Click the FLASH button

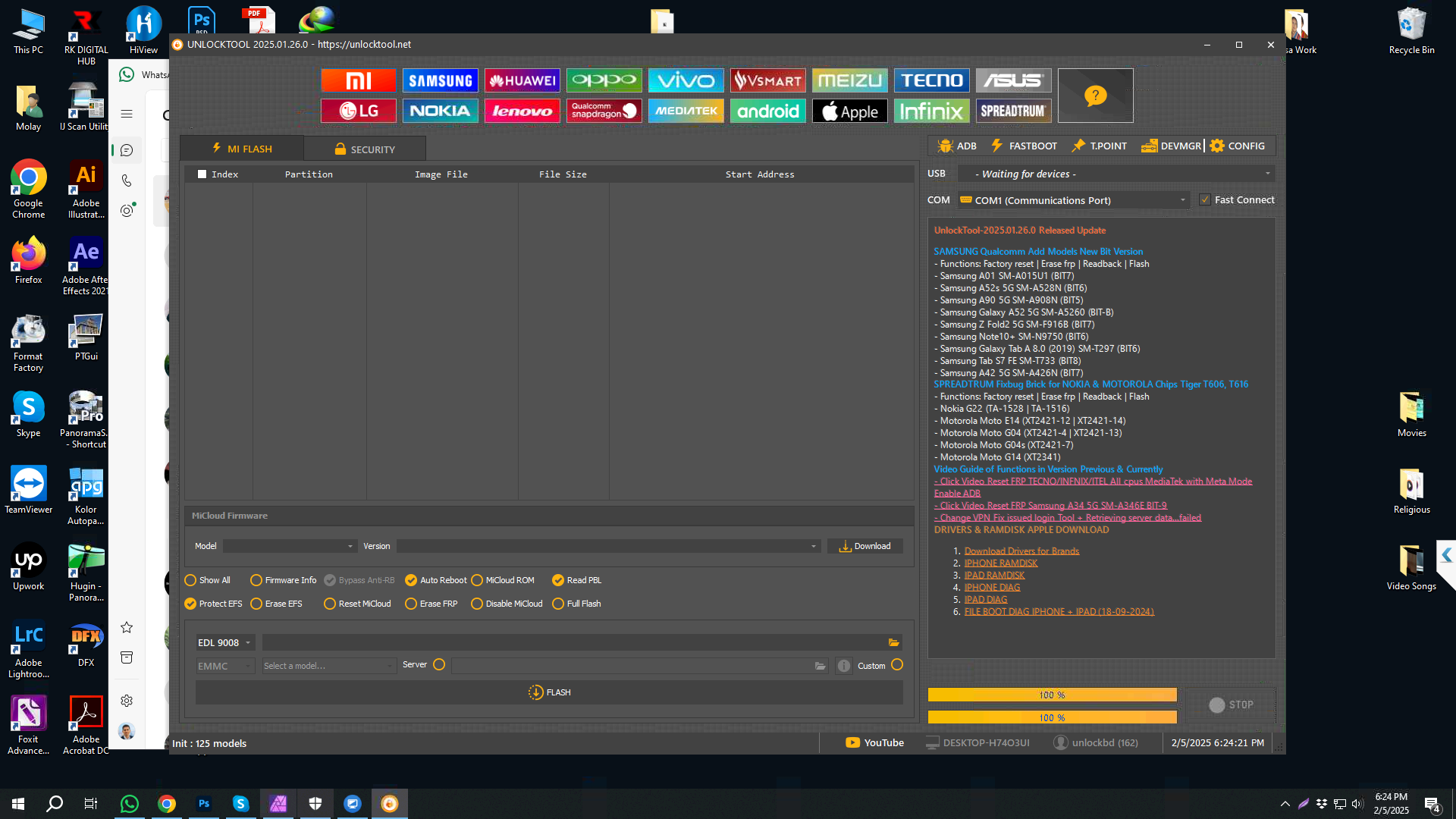click(548, 692)
